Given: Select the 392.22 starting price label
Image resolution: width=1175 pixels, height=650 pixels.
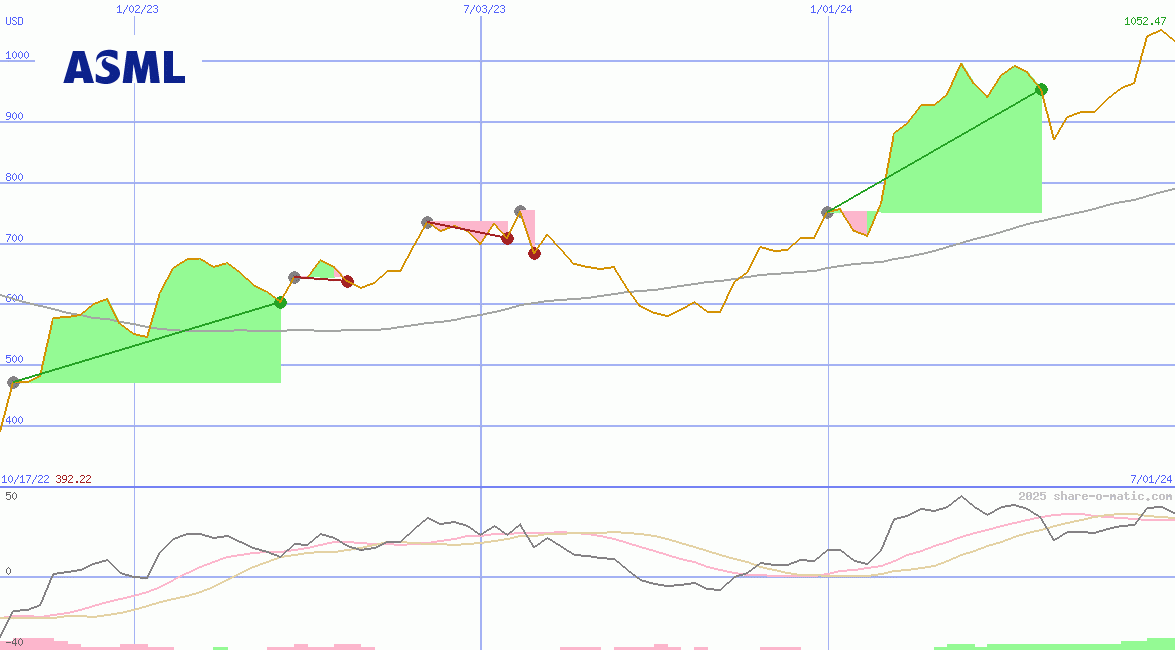Looking at the screenshot, I should [73, 479].
